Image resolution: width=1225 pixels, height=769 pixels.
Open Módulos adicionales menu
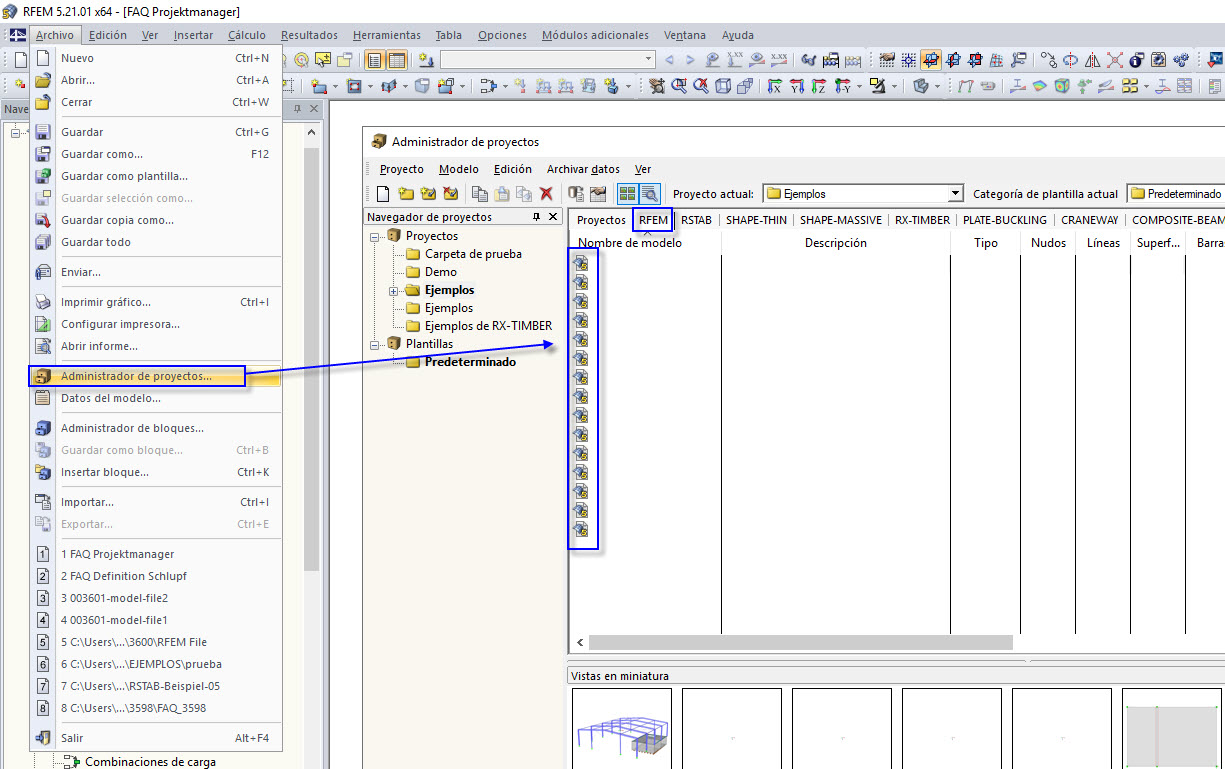[595, 35]
